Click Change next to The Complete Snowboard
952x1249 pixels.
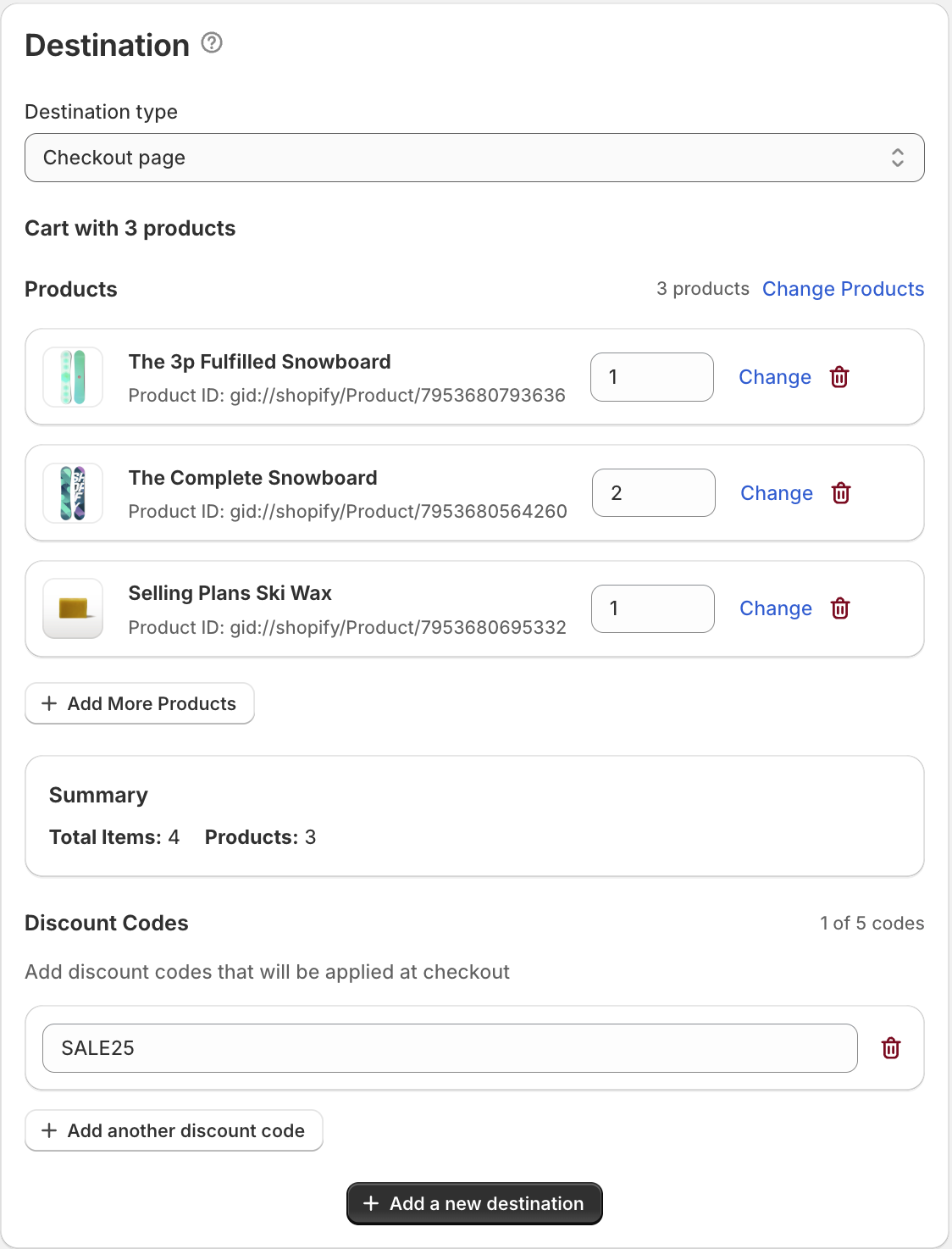[776, 492]
